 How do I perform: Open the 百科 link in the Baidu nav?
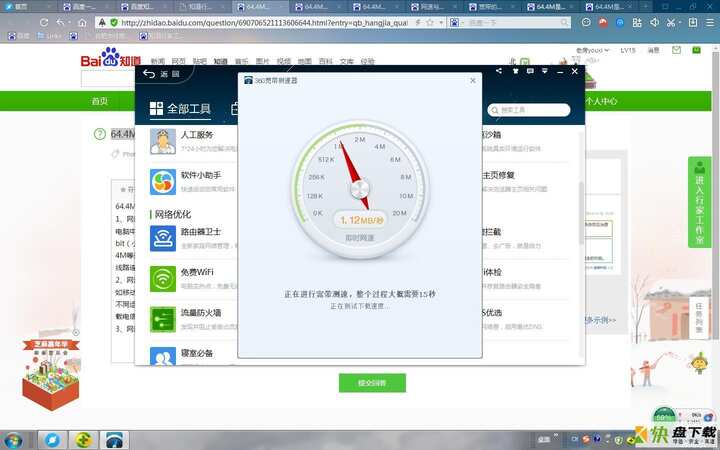pyautogui.click(x=326, y=61)
